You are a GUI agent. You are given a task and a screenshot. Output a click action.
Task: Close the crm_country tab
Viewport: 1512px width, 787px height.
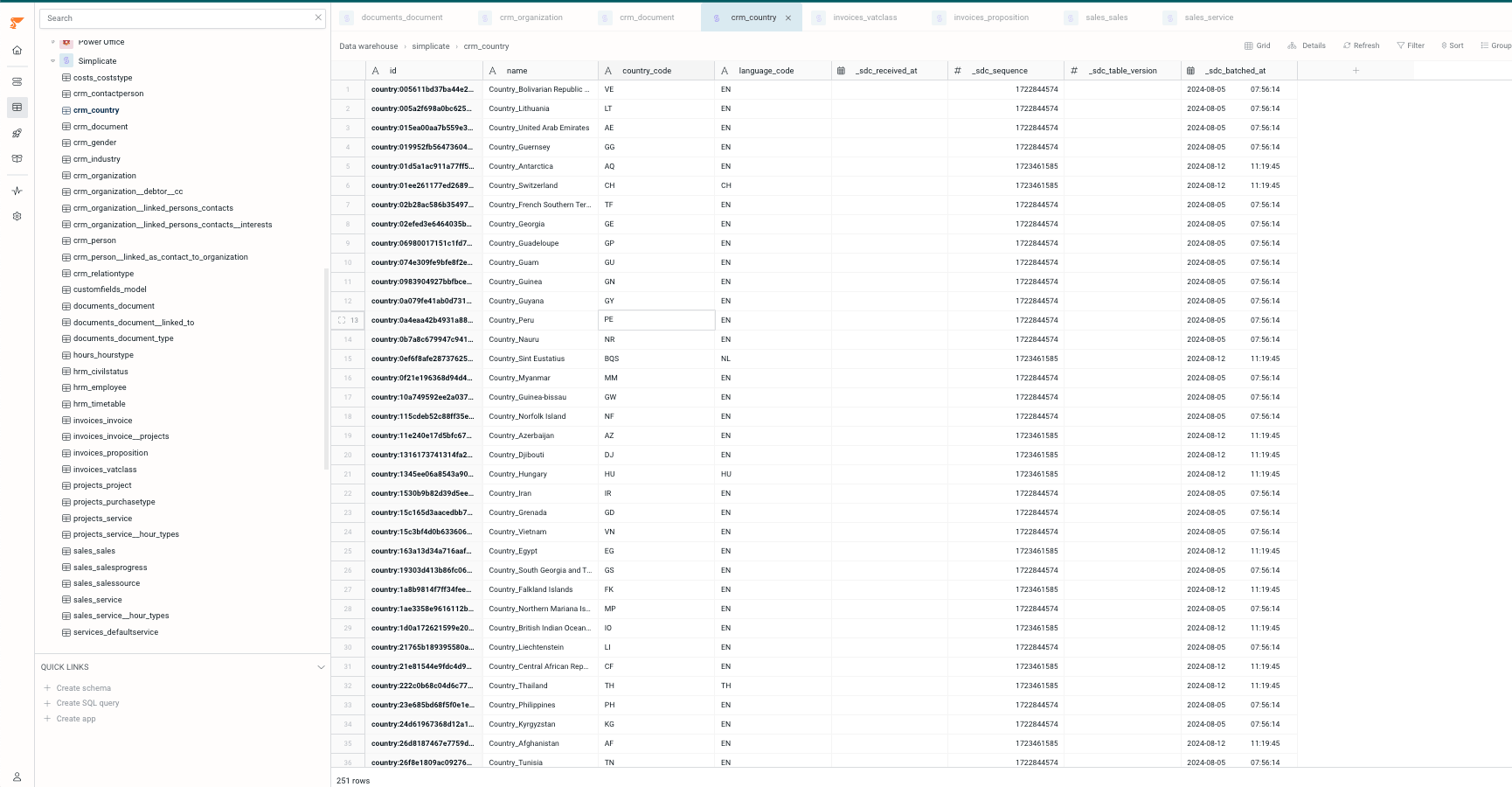pos(788,17)
